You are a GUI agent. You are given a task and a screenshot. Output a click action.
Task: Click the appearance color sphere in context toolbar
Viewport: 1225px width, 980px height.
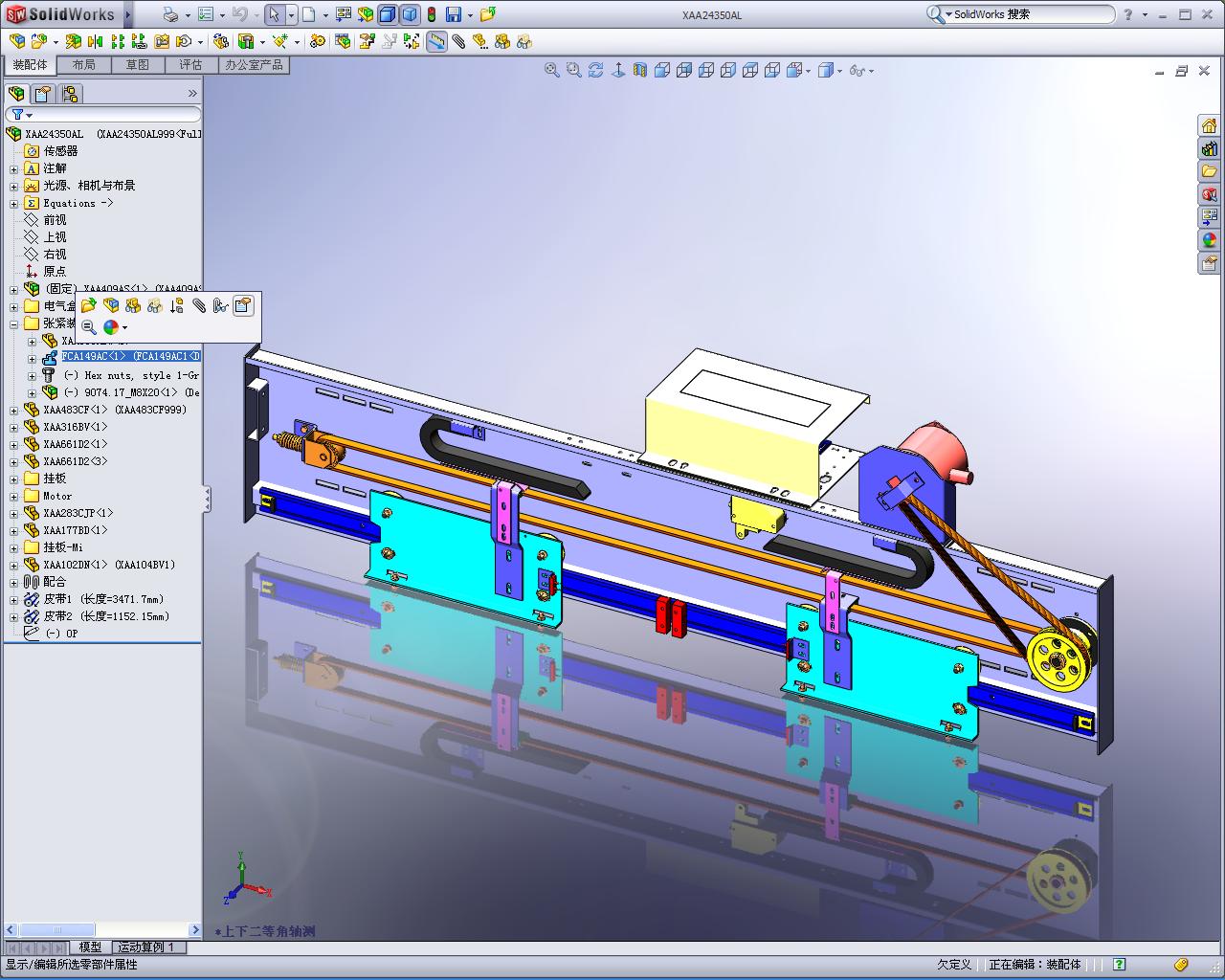pyautogui.click(x=111, y=327)
